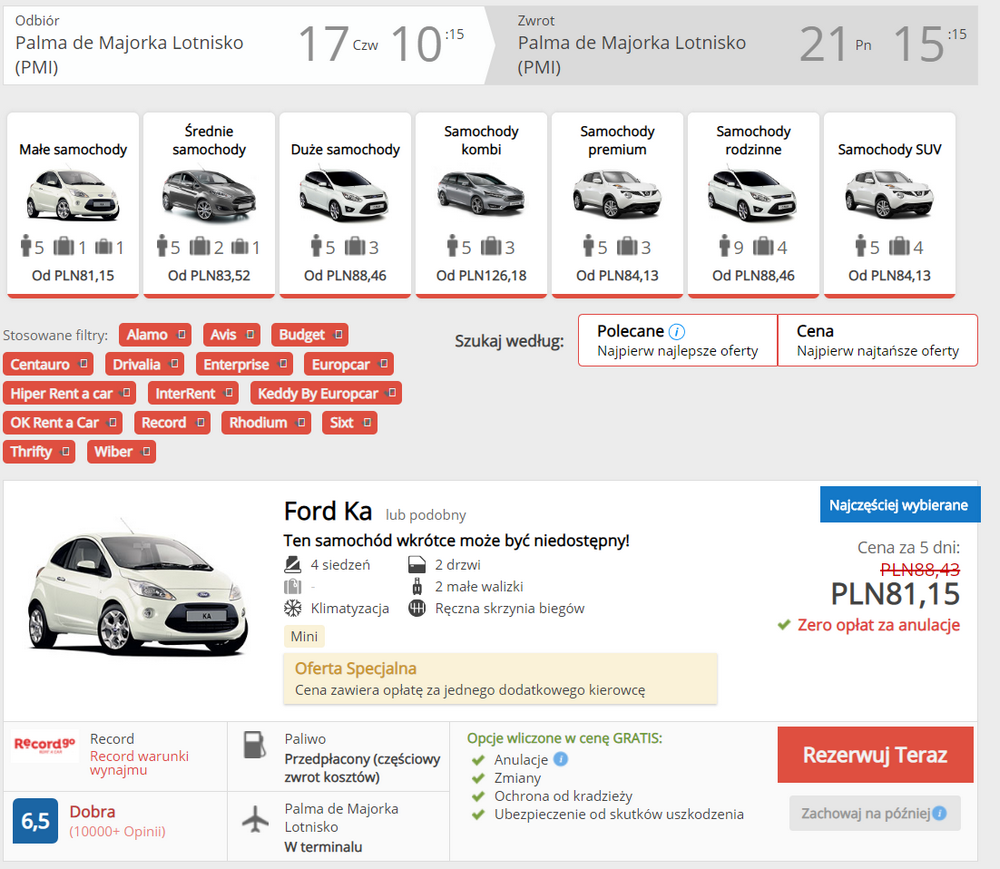Edit the Odbiór pickup location section
The height and width of the screenshot is (869, 1000).
point(246,45)
